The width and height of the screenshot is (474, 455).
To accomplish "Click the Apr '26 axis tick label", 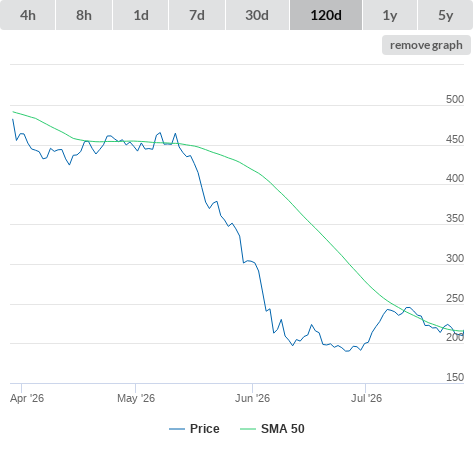I will (27, 398).
